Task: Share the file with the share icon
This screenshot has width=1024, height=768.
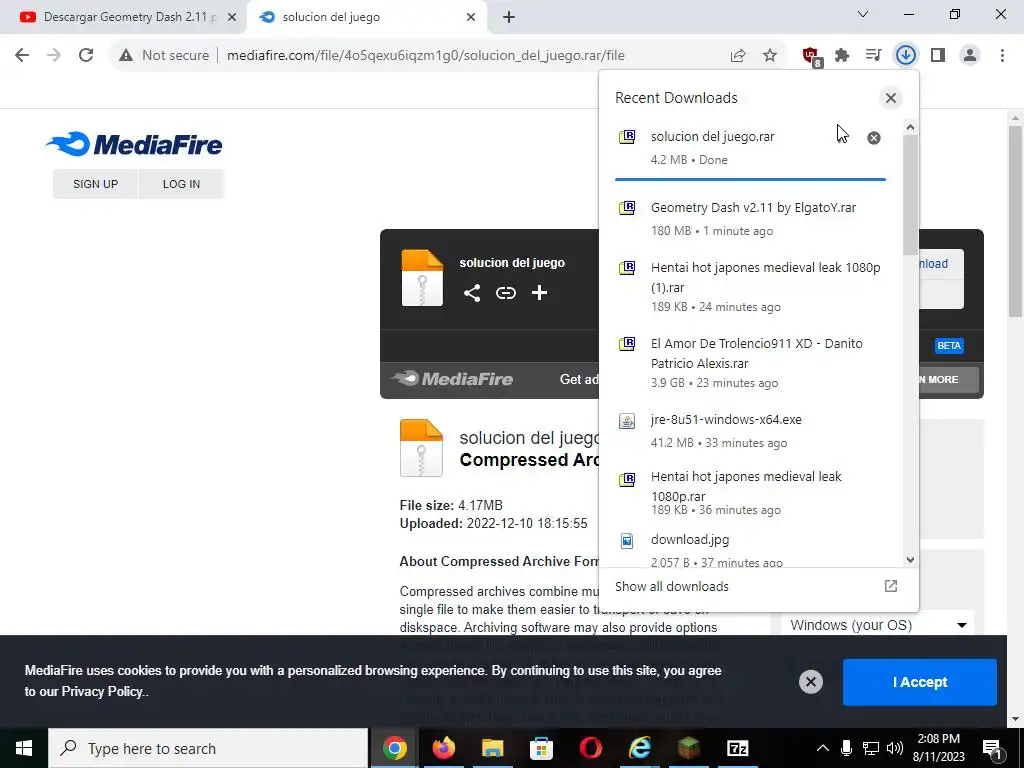Action: pyautogui.click(x=472, y=293)
